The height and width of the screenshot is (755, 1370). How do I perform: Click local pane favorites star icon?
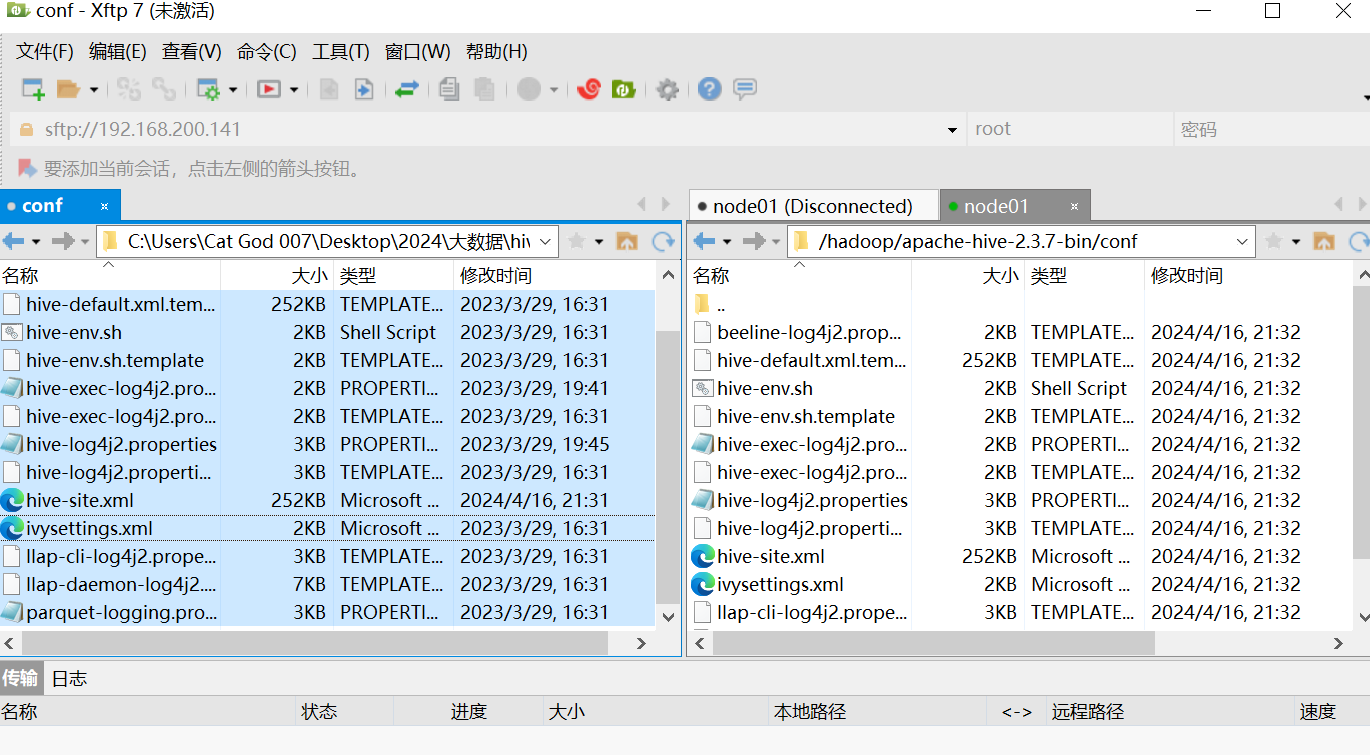(x=577, y=241)
